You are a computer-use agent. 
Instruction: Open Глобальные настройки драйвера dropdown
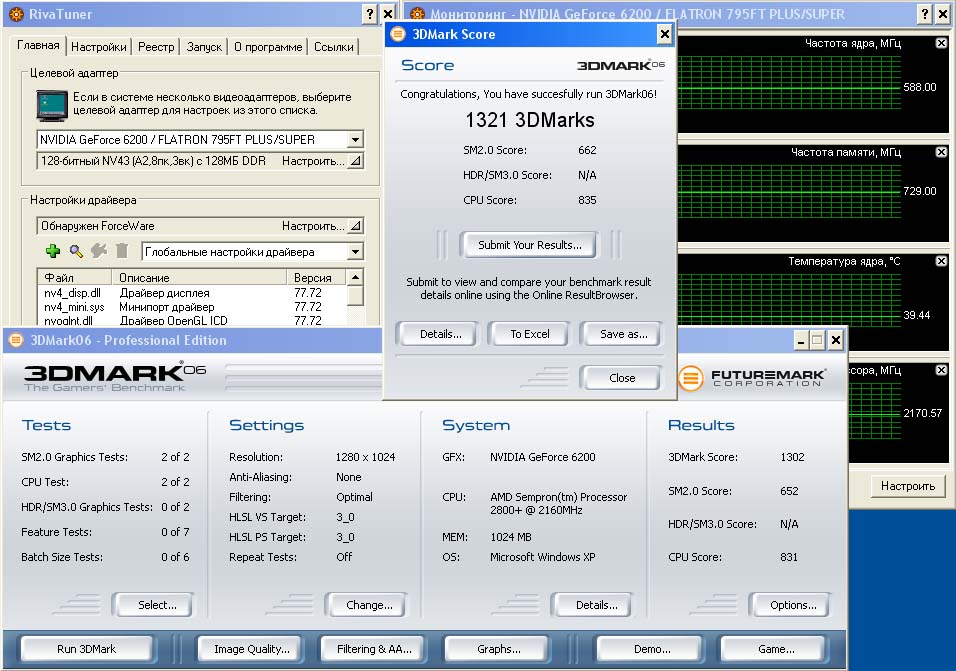355,252
